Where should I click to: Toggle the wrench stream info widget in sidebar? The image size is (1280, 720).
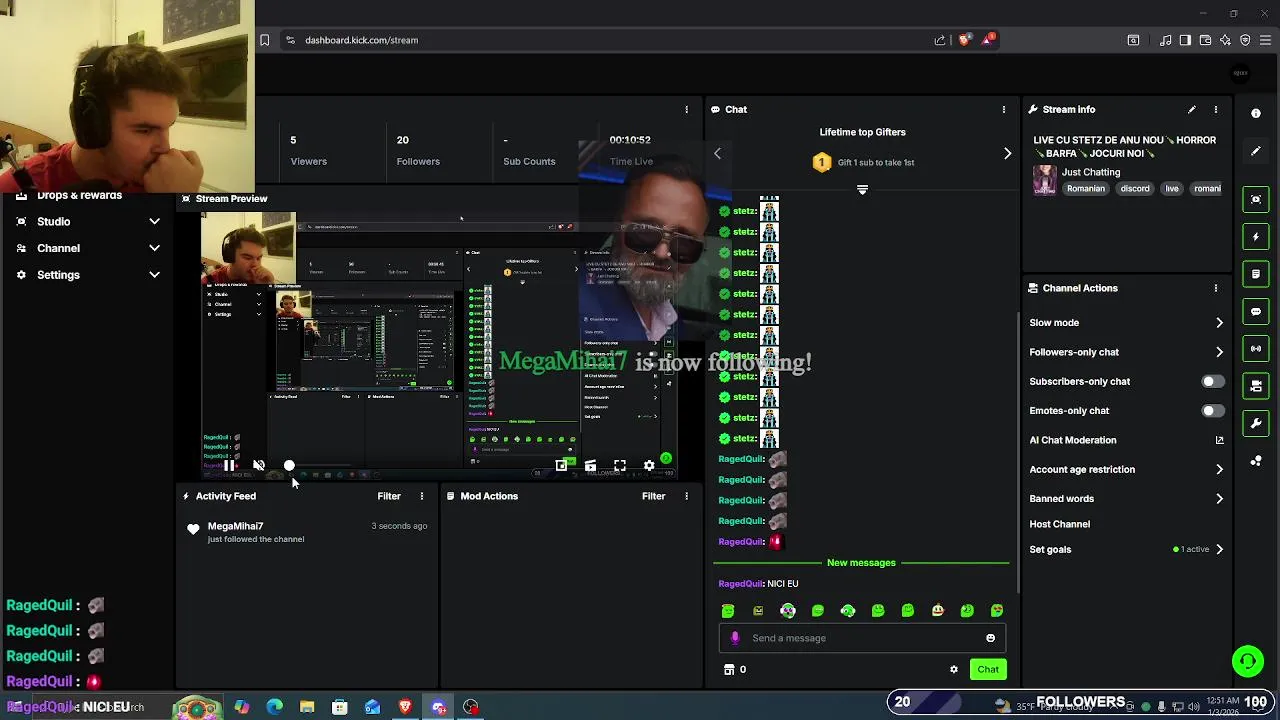[x=1256, y=424]
